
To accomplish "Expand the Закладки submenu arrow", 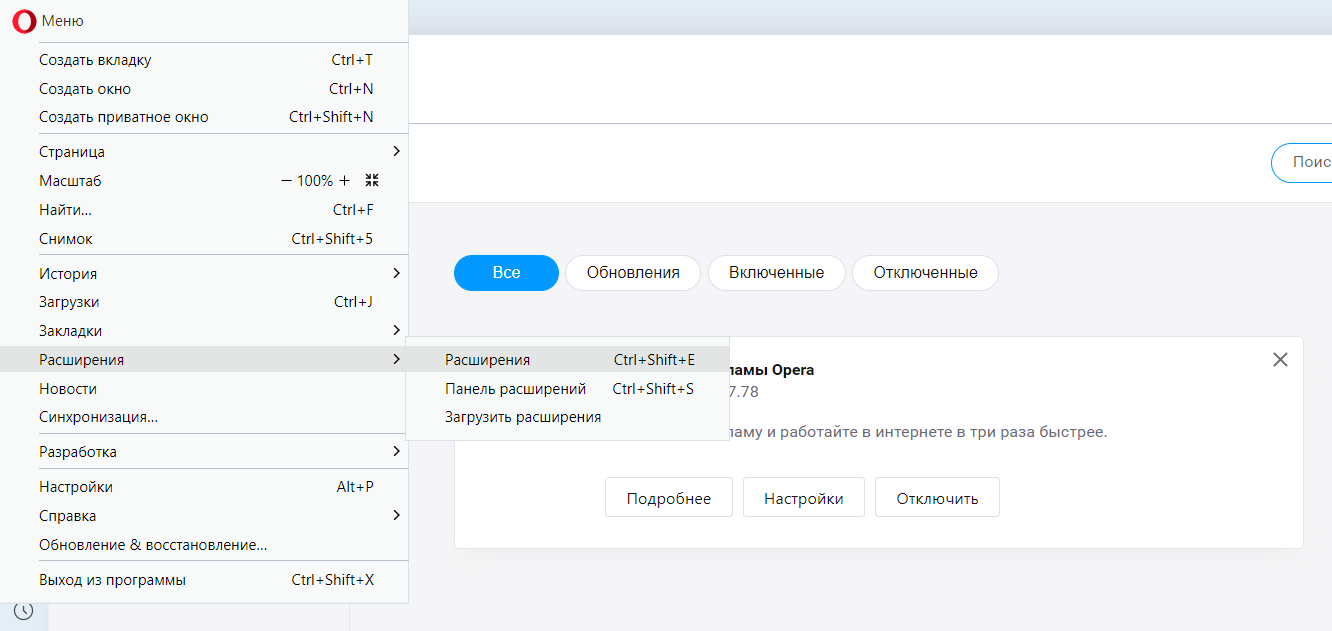I will (397, 330).
